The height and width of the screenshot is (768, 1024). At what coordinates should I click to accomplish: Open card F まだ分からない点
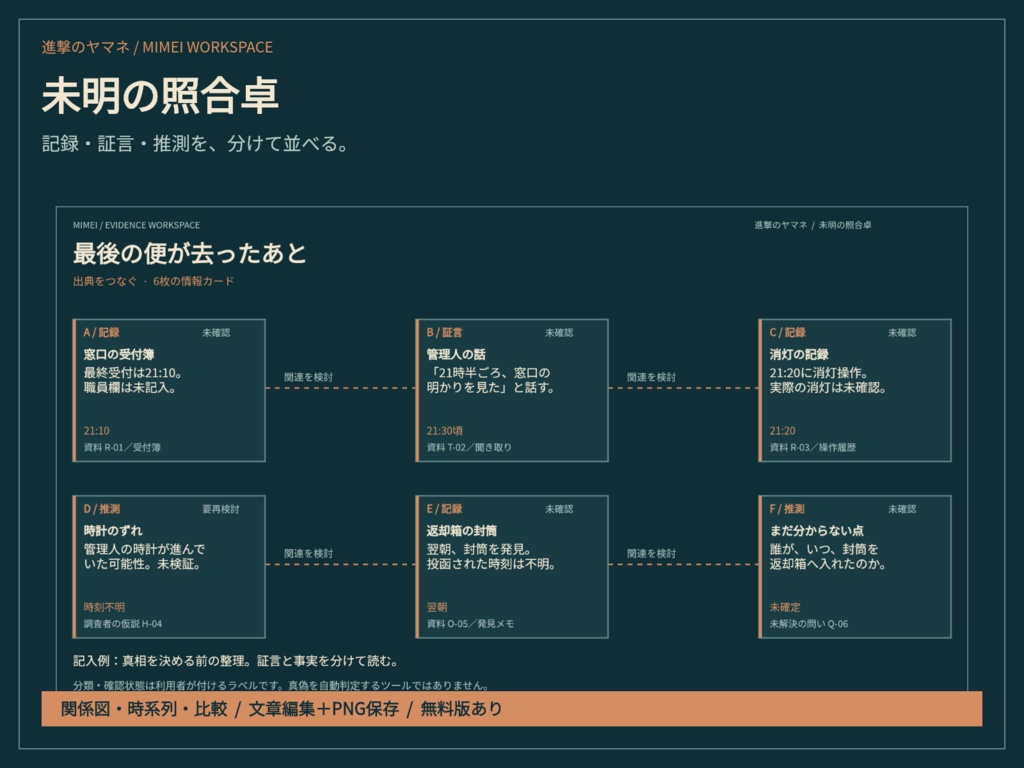(855, 567)
